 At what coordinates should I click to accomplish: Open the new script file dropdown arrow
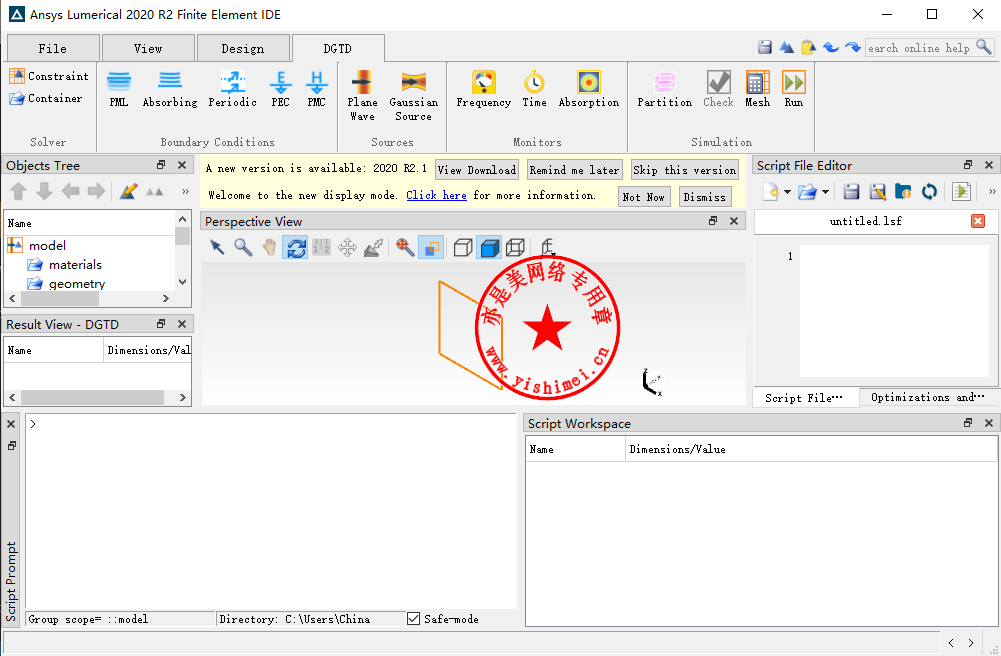click(x=787, y=191)
